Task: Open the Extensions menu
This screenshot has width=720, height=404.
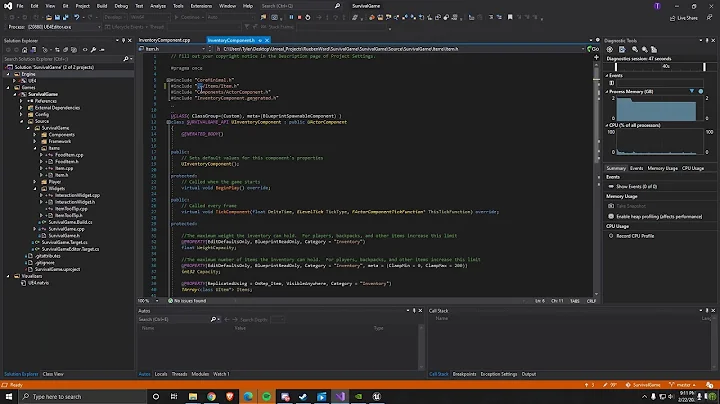Action: coord(201,6)
